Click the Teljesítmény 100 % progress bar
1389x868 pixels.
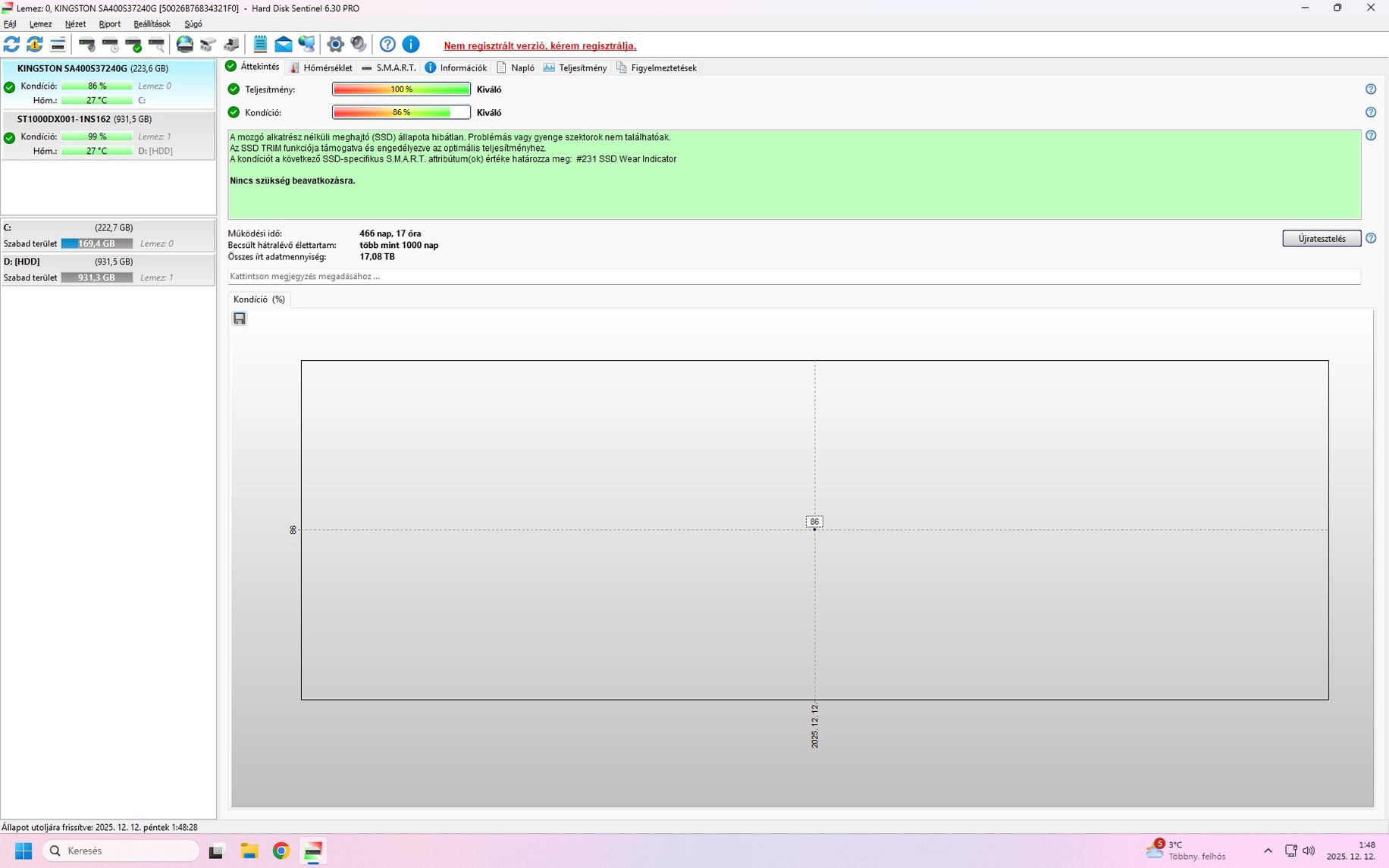tap(401, 89)
